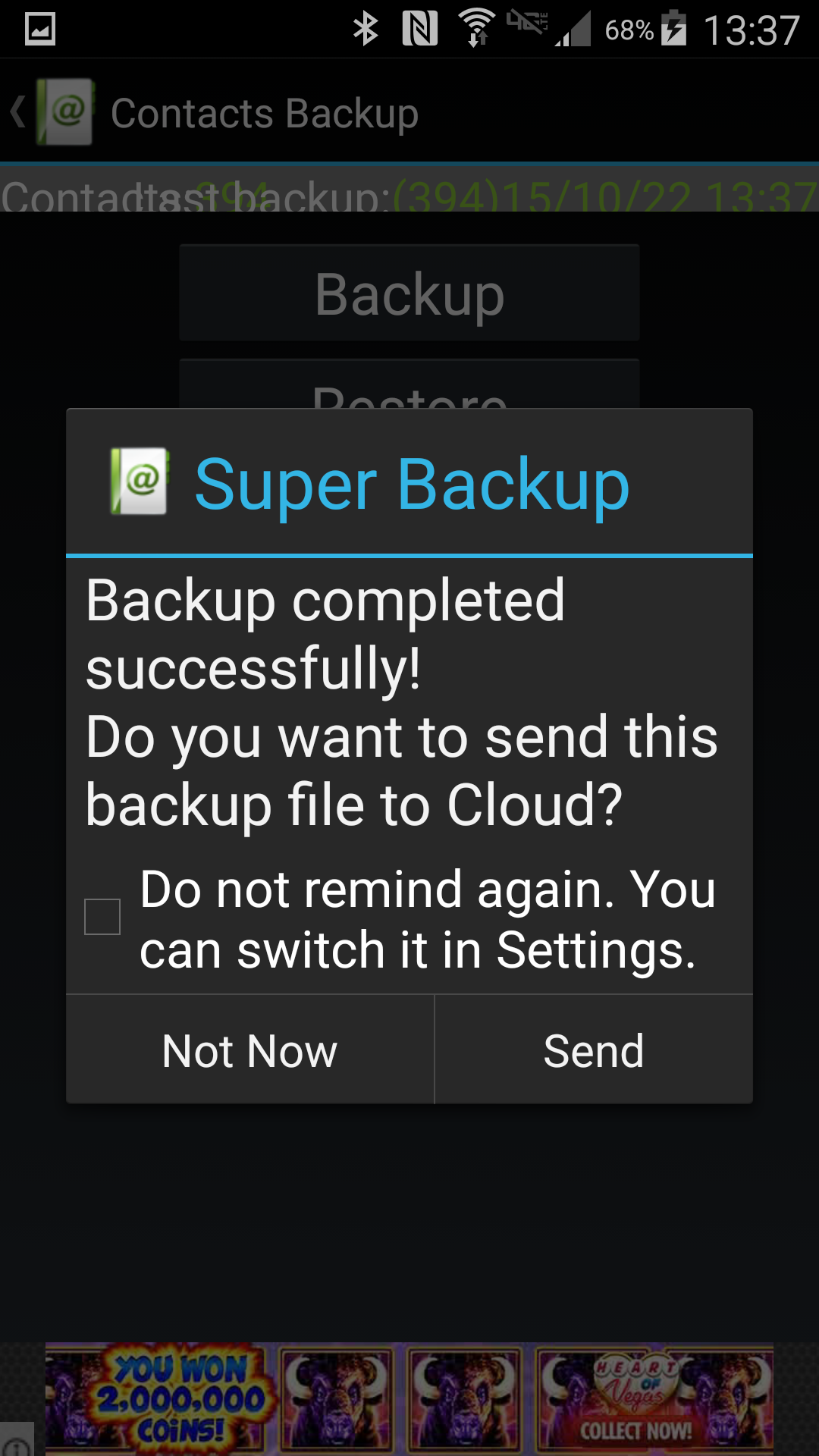Tap the NFC status icon
The width and height of the screenshot is (819, 1456).
419,30
